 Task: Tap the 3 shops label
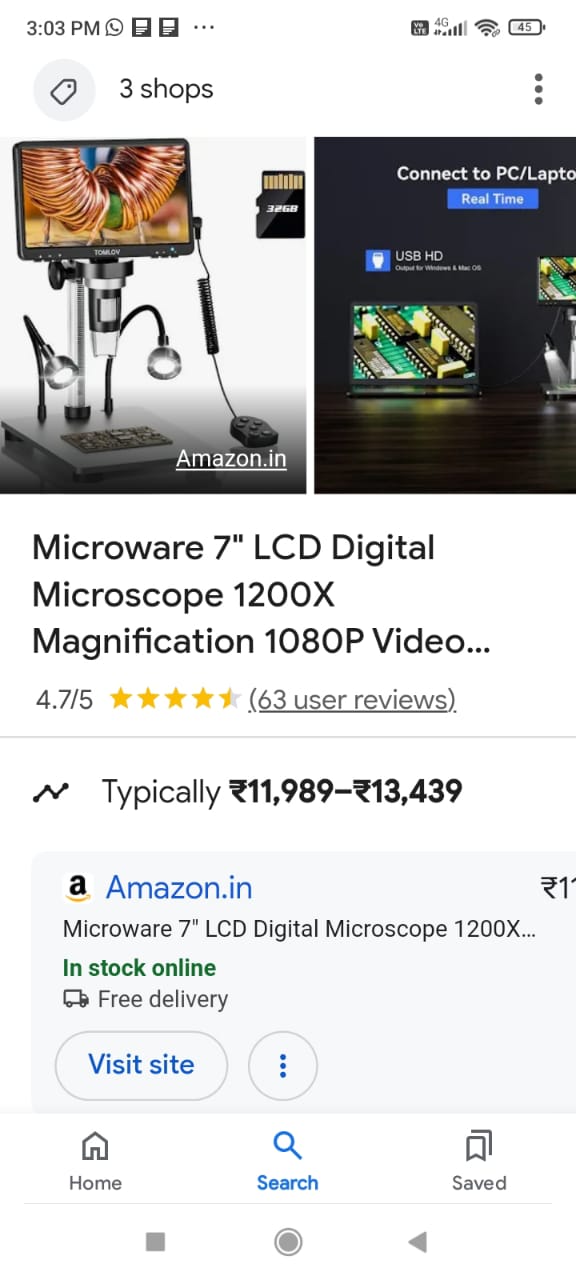(x=166, y=89)
